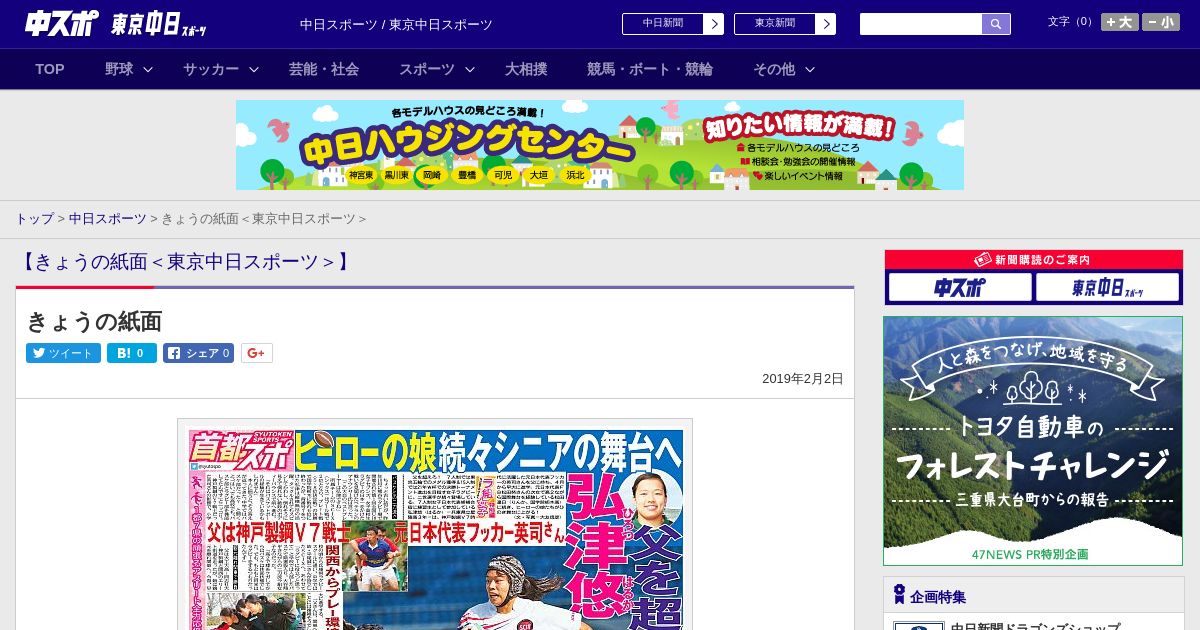Screen dimensions: 1200x630
Task: Go to TOP in navigation bar
Action: tap(50, 69)
